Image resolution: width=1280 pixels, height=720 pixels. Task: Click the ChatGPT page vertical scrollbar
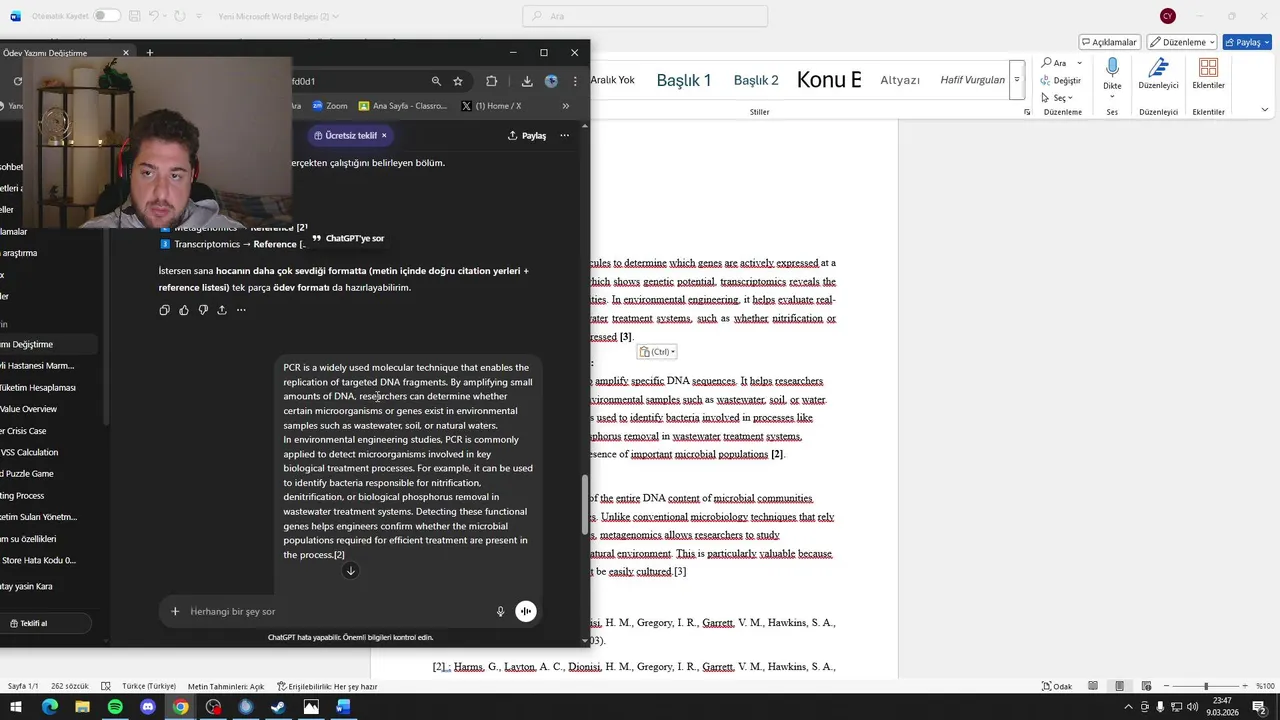(585, 505)
